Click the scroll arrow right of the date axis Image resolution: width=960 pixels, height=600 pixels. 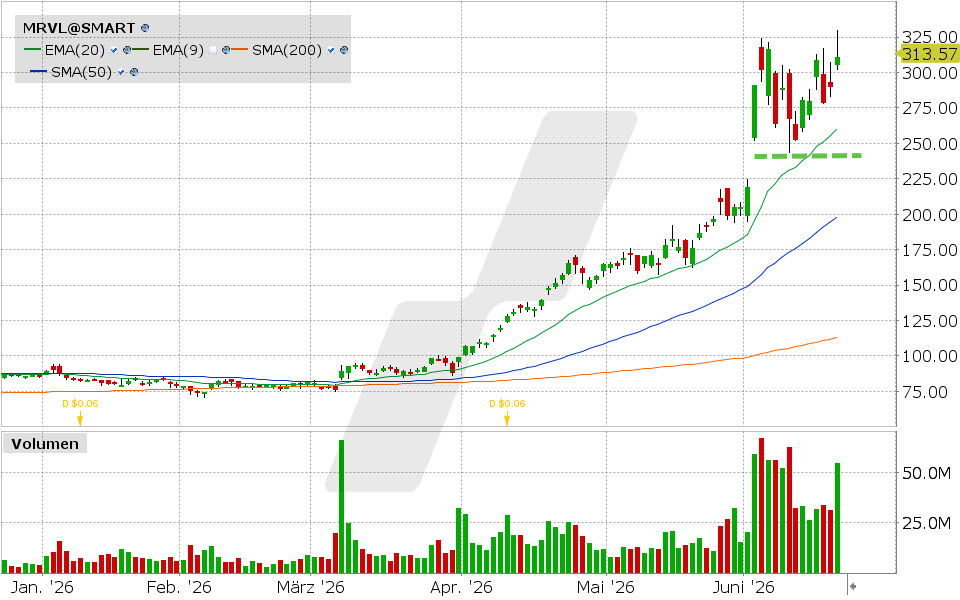tap(852, 587)
